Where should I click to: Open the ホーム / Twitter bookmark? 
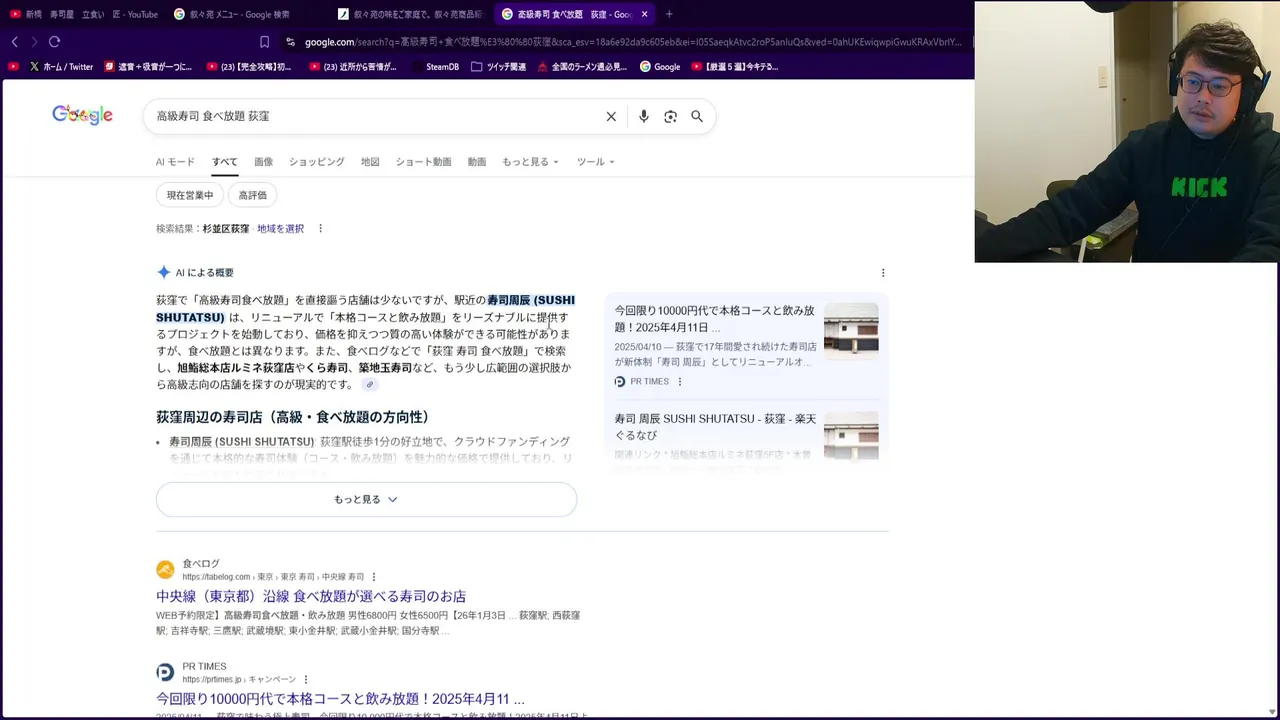(61, 67)
